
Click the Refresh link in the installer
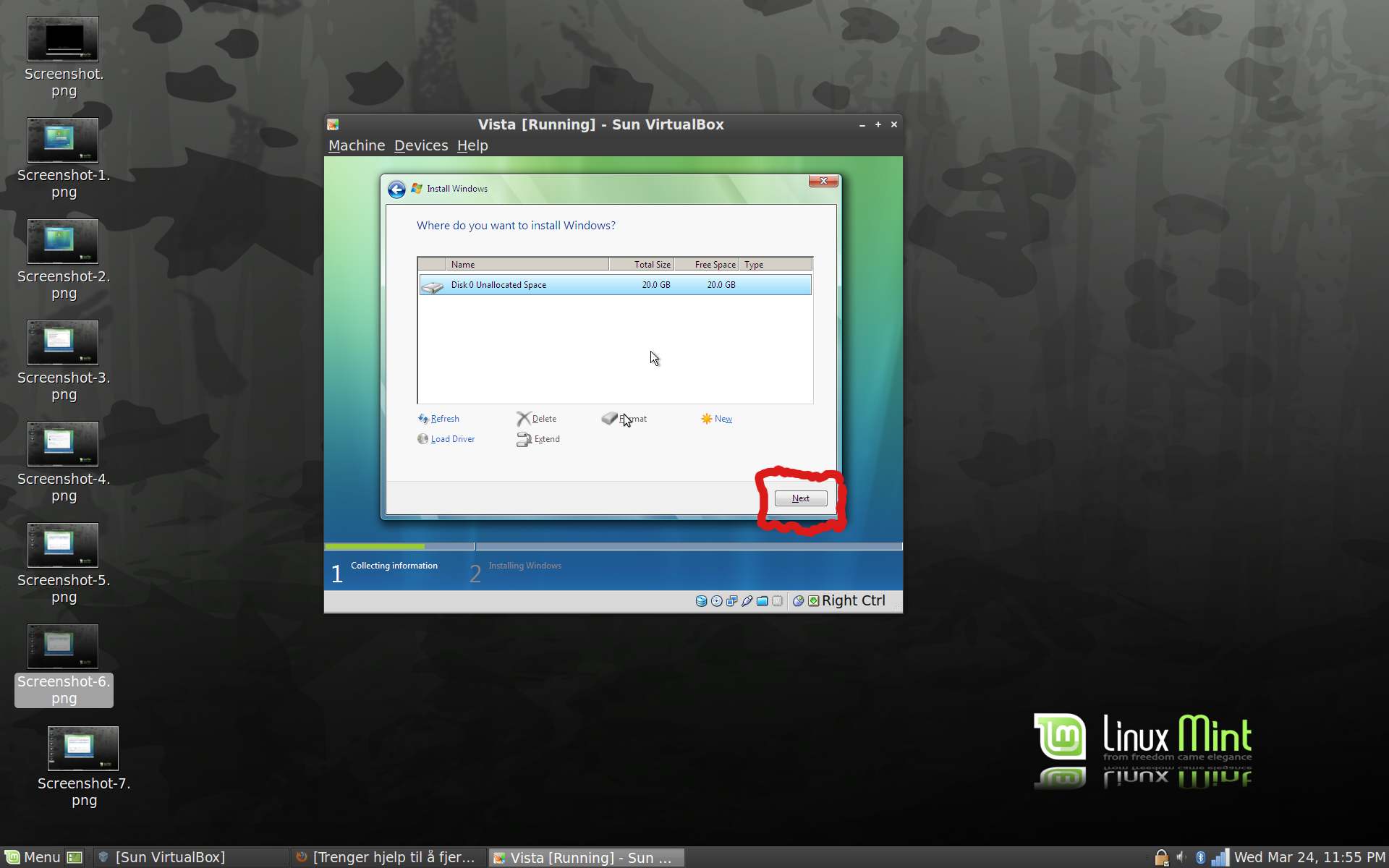click(x=444, y=419)
